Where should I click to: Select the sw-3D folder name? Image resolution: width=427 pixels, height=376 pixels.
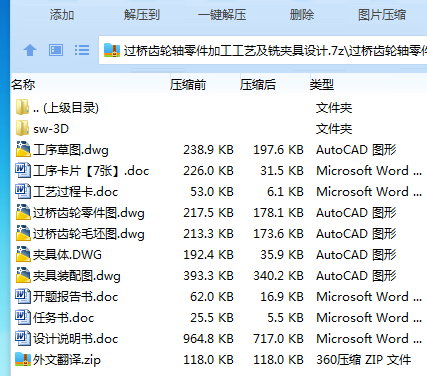click(51, 129)
